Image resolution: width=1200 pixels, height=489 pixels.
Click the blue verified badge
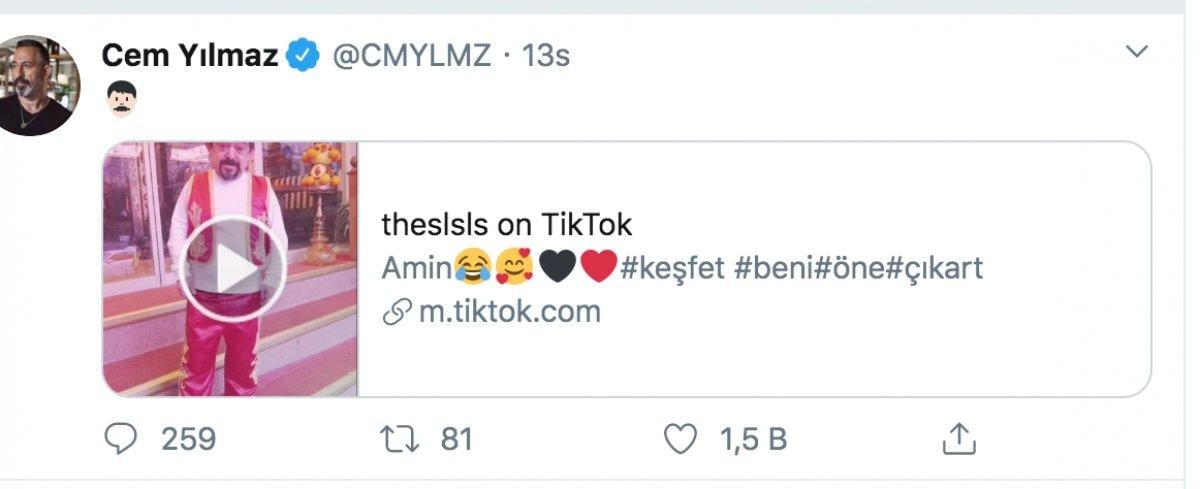[303, 56]
